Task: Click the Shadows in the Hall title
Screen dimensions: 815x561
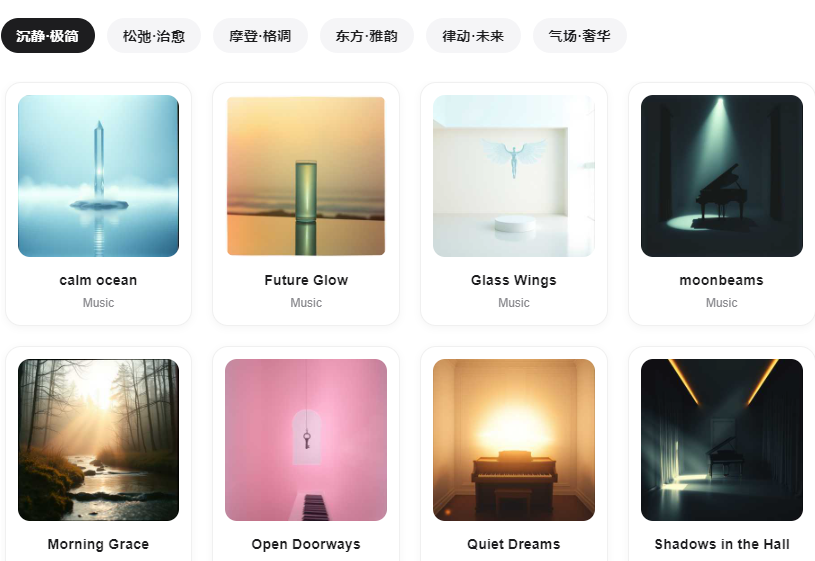Action: point(721,544)
